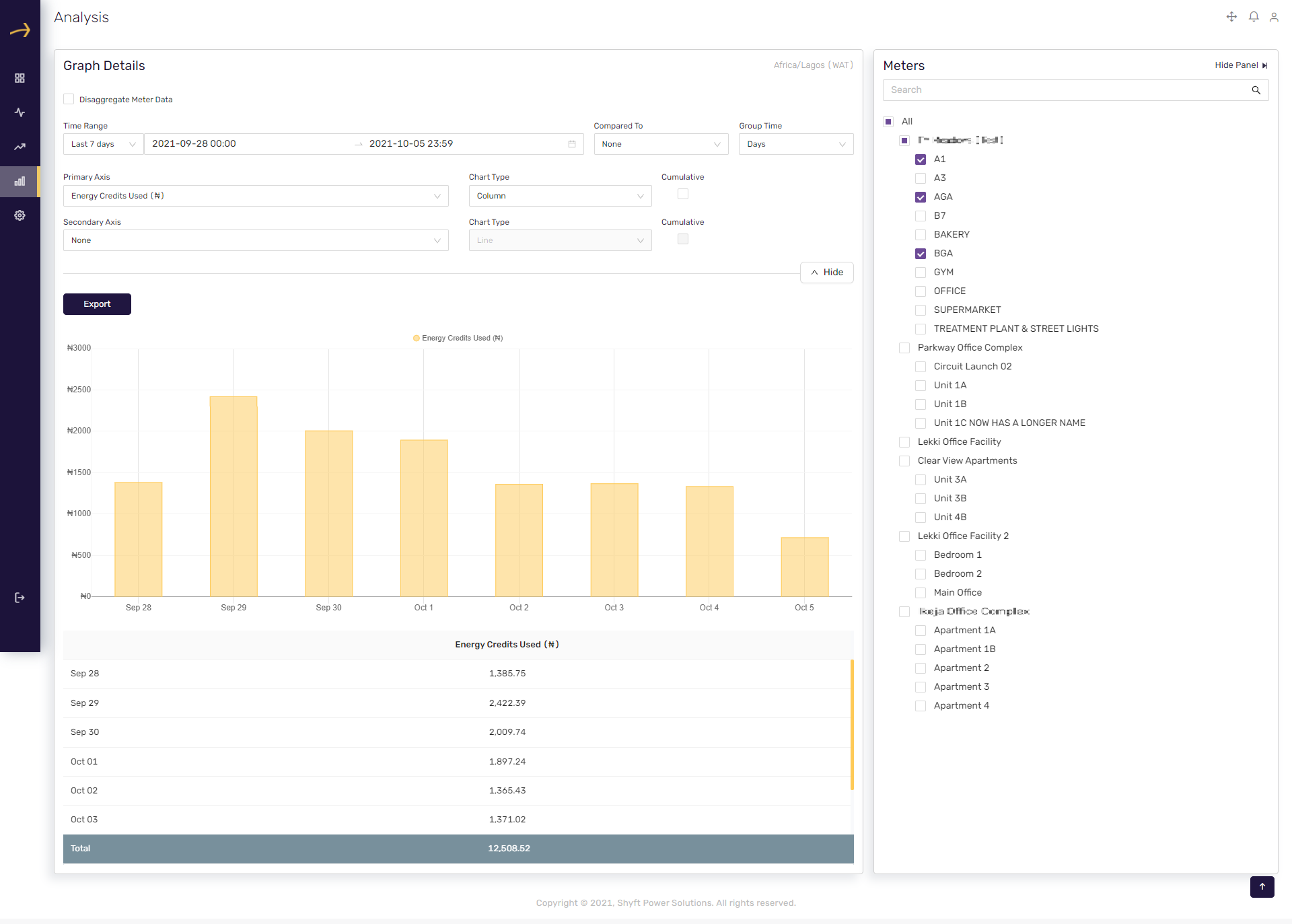The height and width of the screenshot is (924, 1292).
Task: Click the move/fullscreen arrows icon at top right
Action: [x=1231, y=17]
